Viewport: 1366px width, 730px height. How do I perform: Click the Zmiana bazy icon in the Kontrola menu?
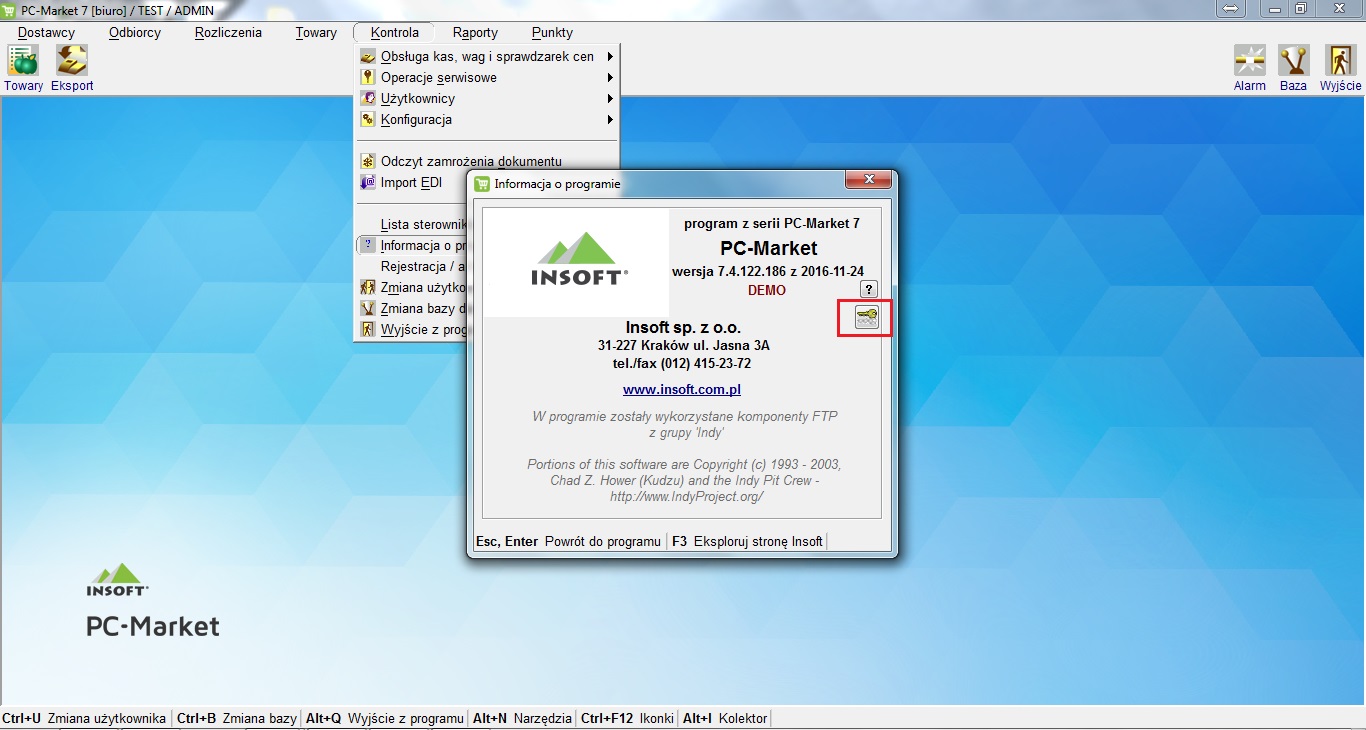point(368,309)
